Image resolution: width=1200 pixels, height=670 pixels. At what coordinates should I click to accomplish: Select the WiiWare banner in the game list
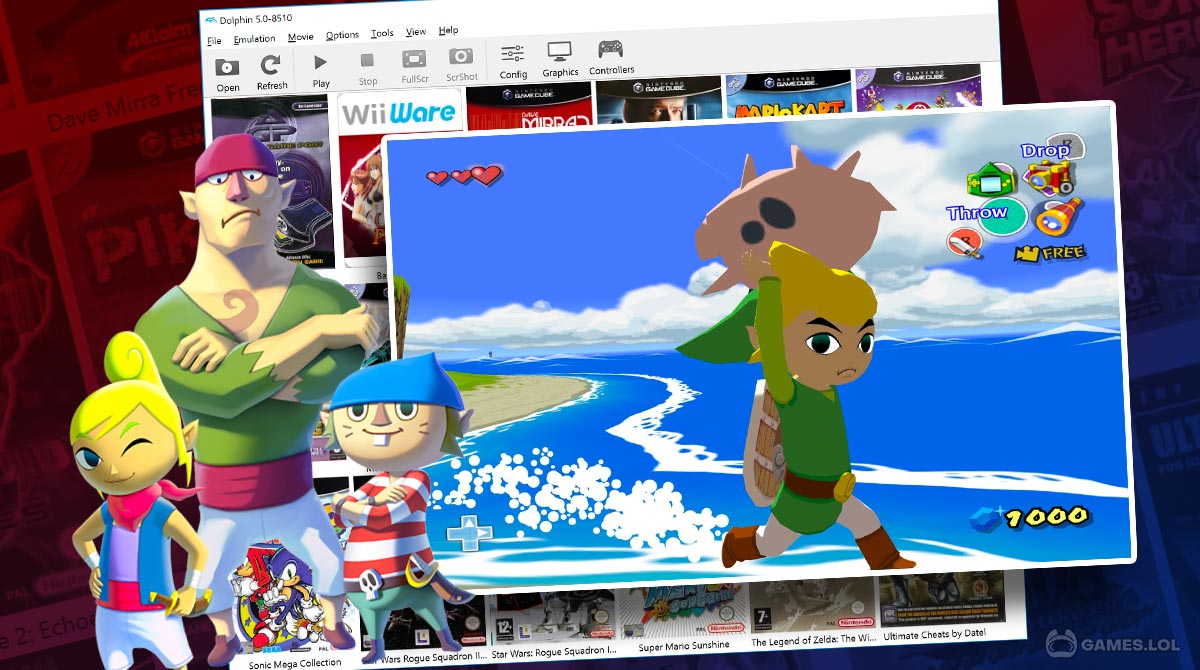tap(399, 113)
